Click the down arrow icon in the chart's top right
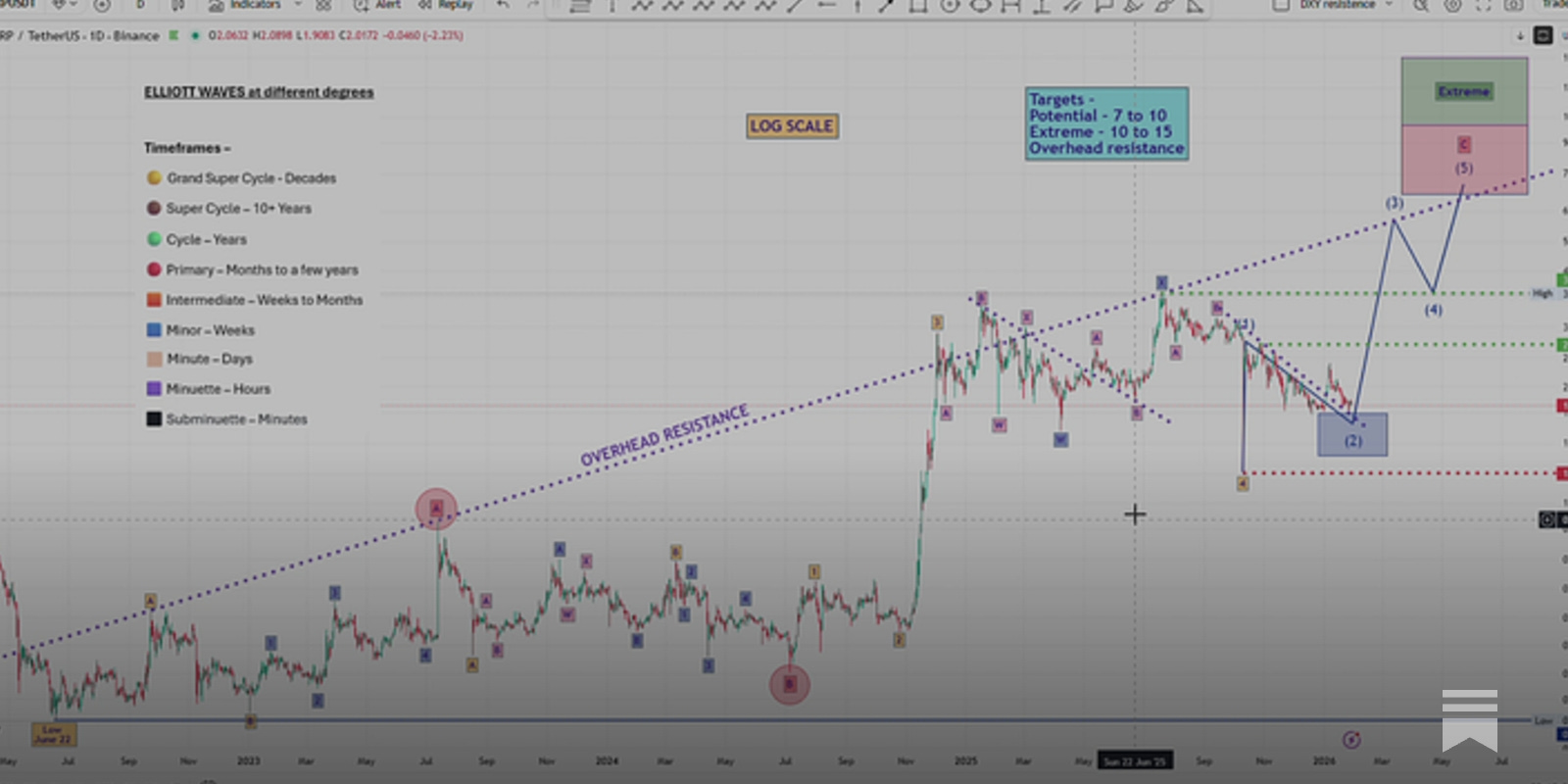 coord(1520,35)
